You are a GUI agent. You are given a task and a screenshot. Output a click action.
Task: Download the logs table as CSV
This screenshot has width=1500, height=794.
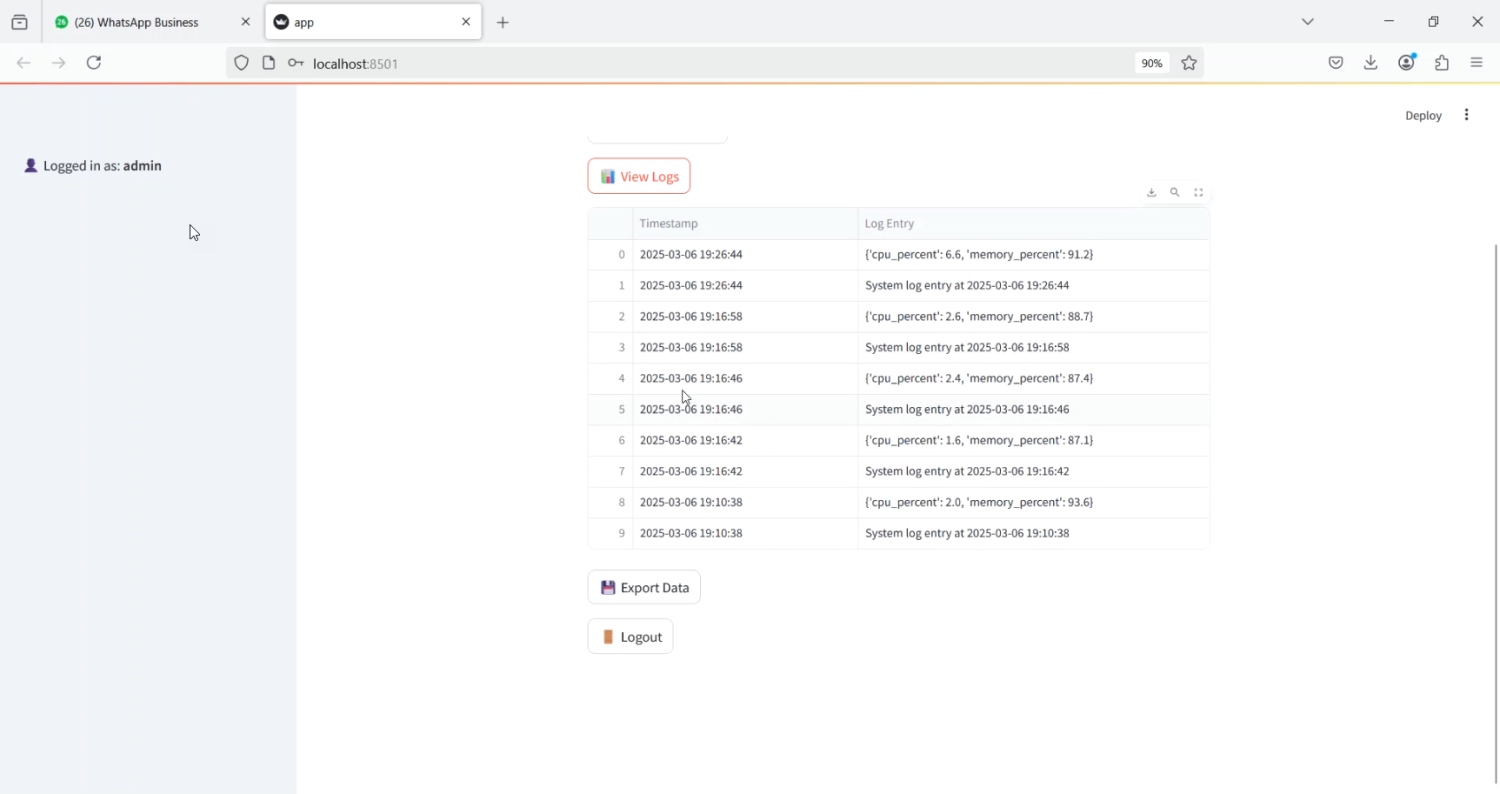click(1151, 193)
